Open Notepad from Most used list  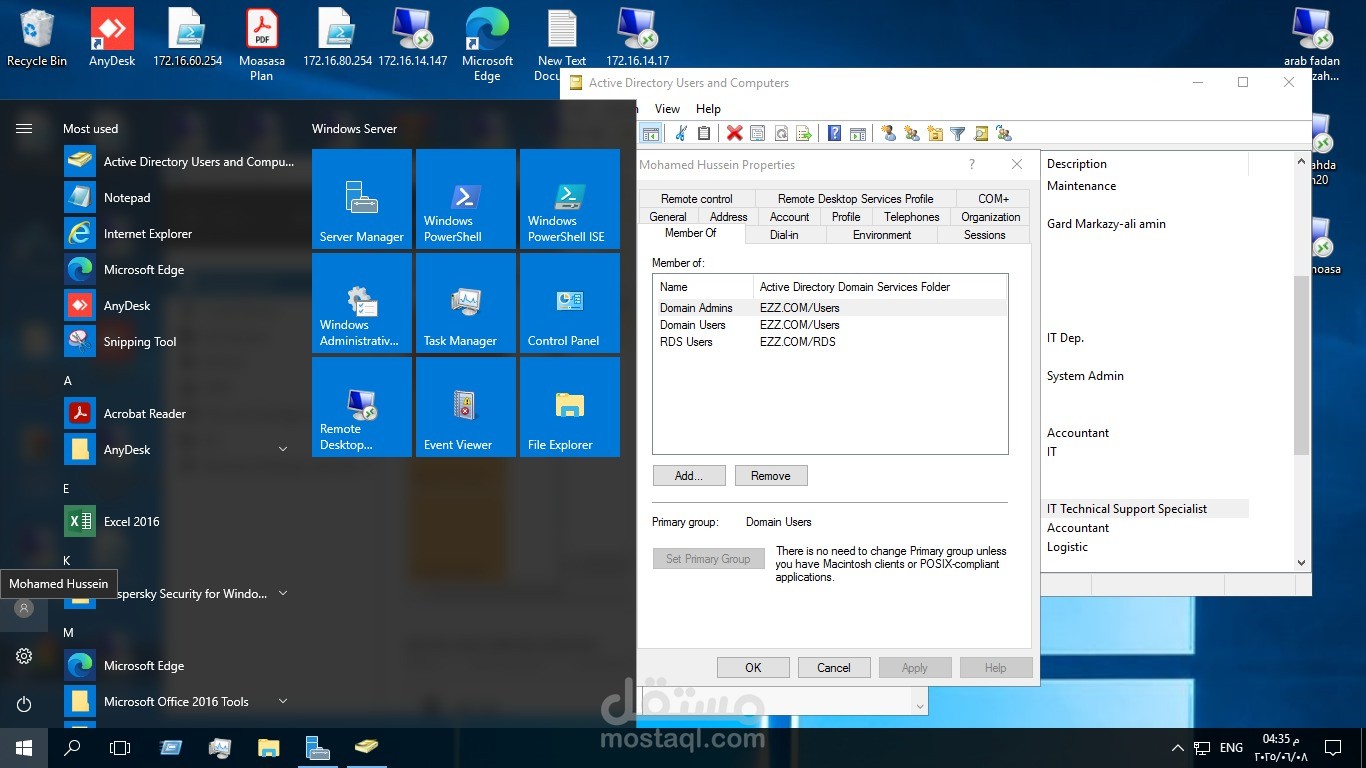(x=180, y=198)
